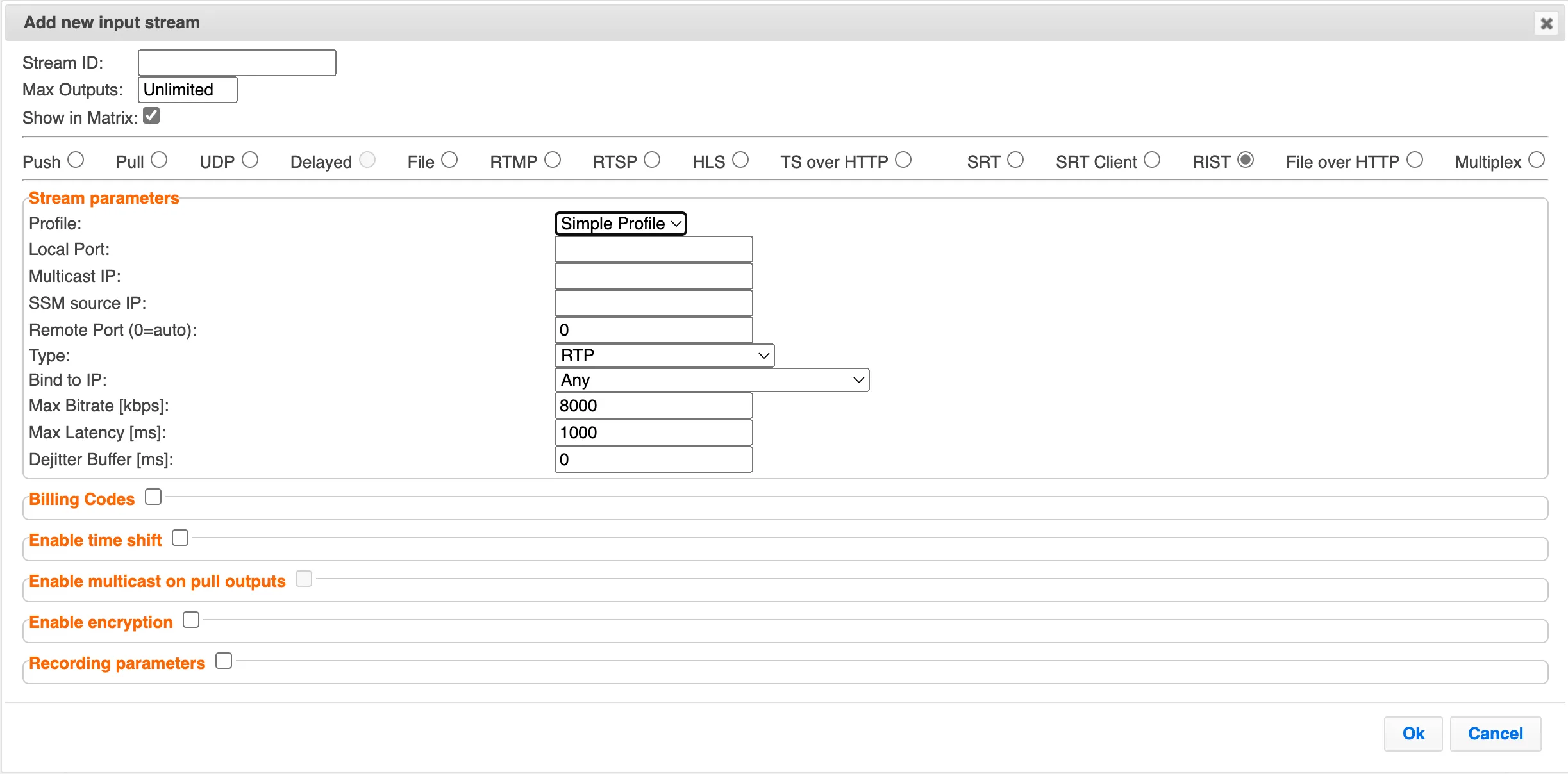This screenshot has width=1568, height=774.
Task: Select the Push radio button
Action: tap(76, 160)
